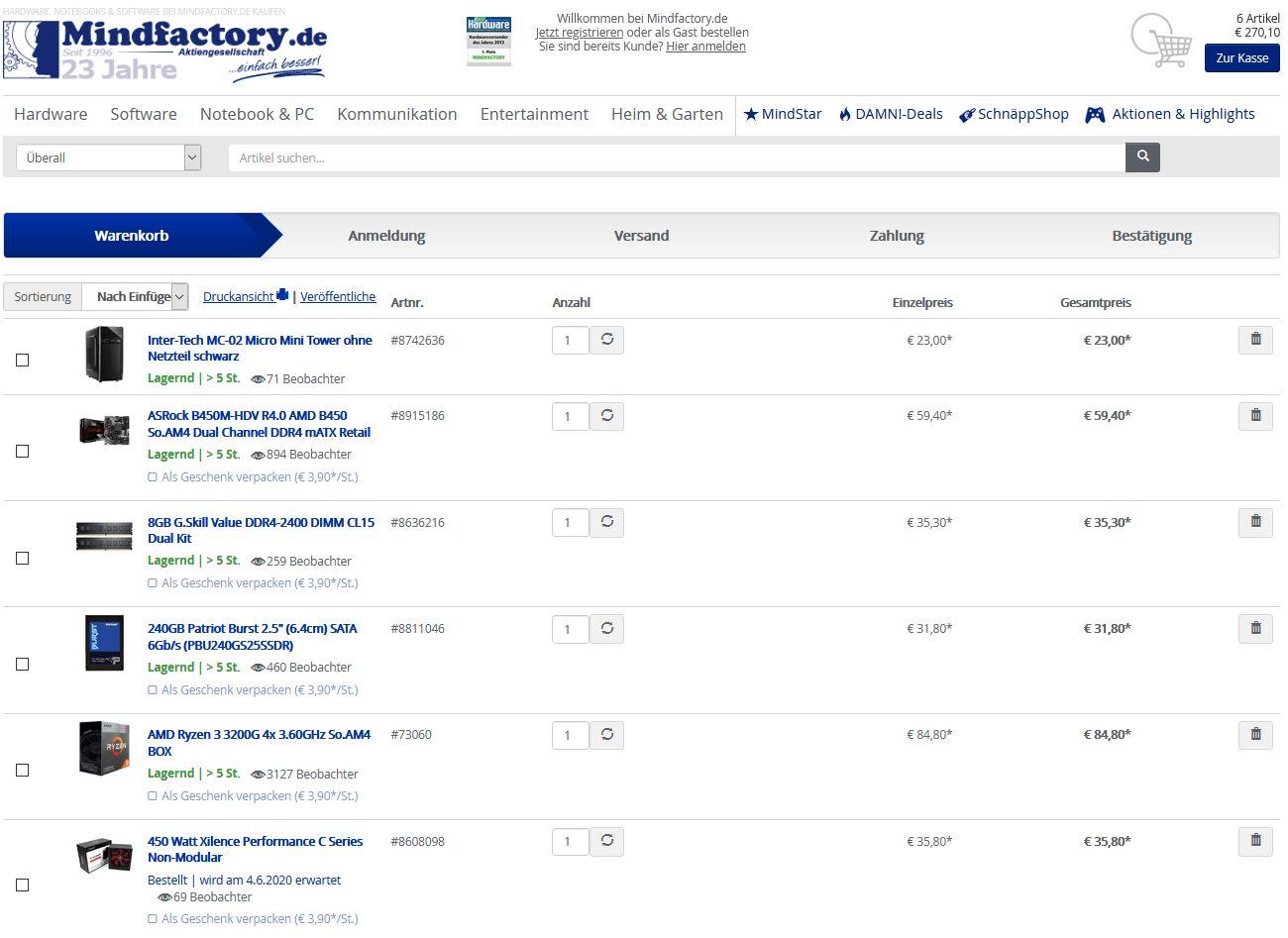This screenshot has width=1288, height=938.
Task: Select the G.Skill Value DDR4 row checkbox
Action: pyautogui.click(x=23, y=559)
